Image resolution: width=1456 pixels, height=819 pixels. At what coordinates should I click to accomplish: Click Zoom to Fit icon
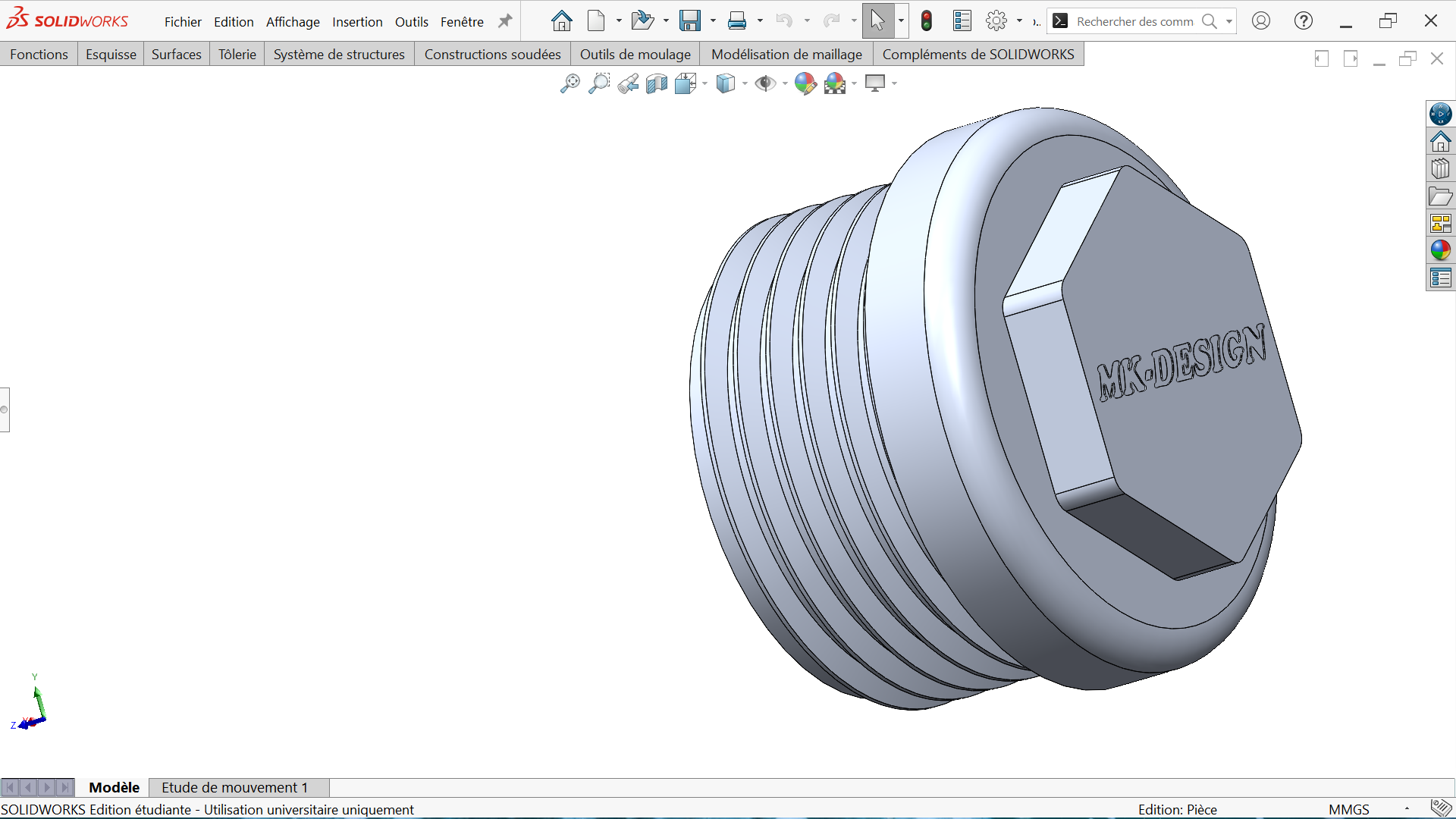tap(570, 83)
